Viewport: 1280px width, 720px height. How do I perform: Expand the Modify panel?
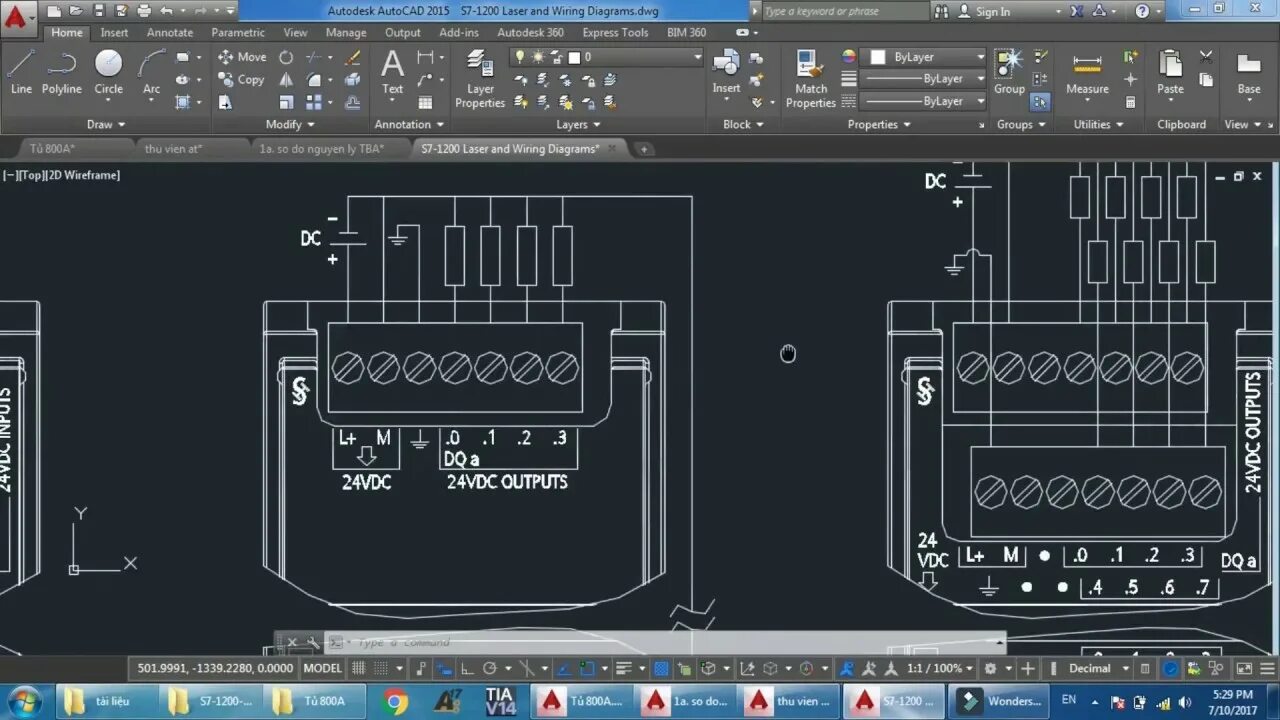coord(290,125)
